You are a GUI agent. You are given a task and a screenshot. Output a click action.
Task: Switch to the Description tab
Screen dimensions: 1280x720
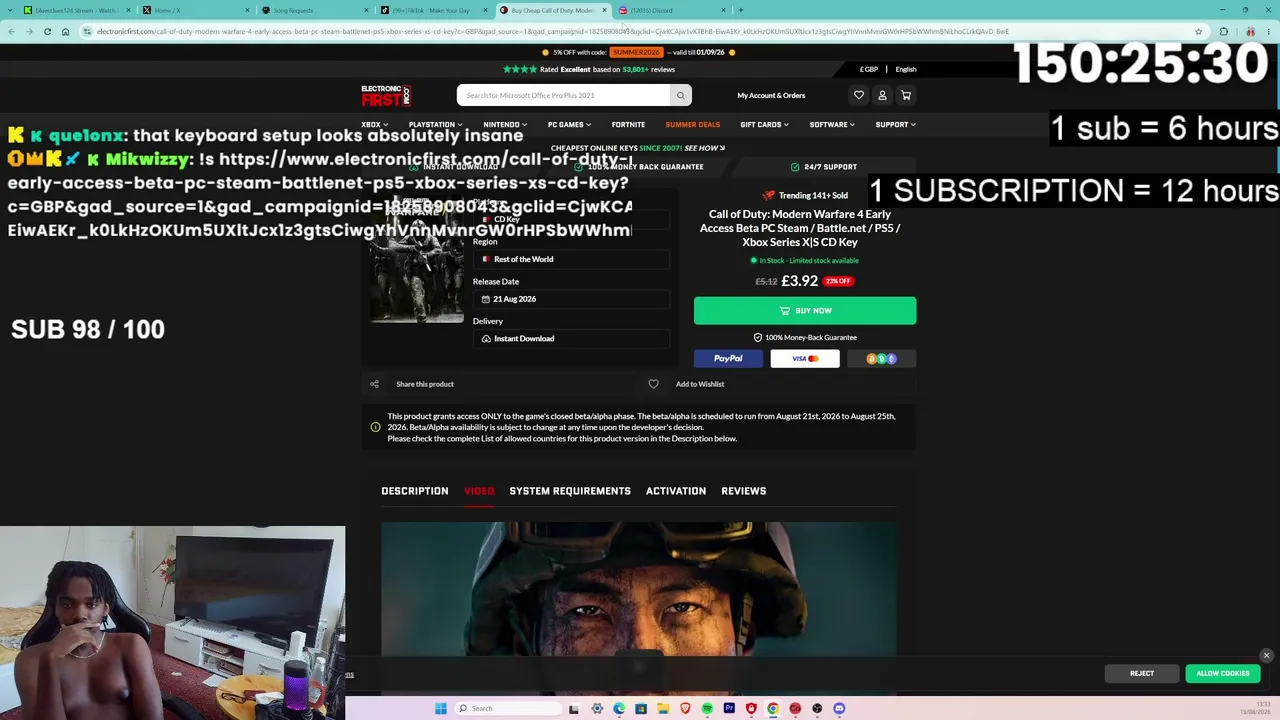click(414, 491)
